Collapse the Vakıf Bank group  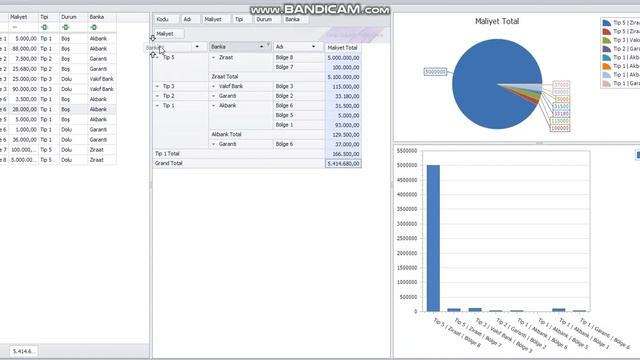pos(213,87)
